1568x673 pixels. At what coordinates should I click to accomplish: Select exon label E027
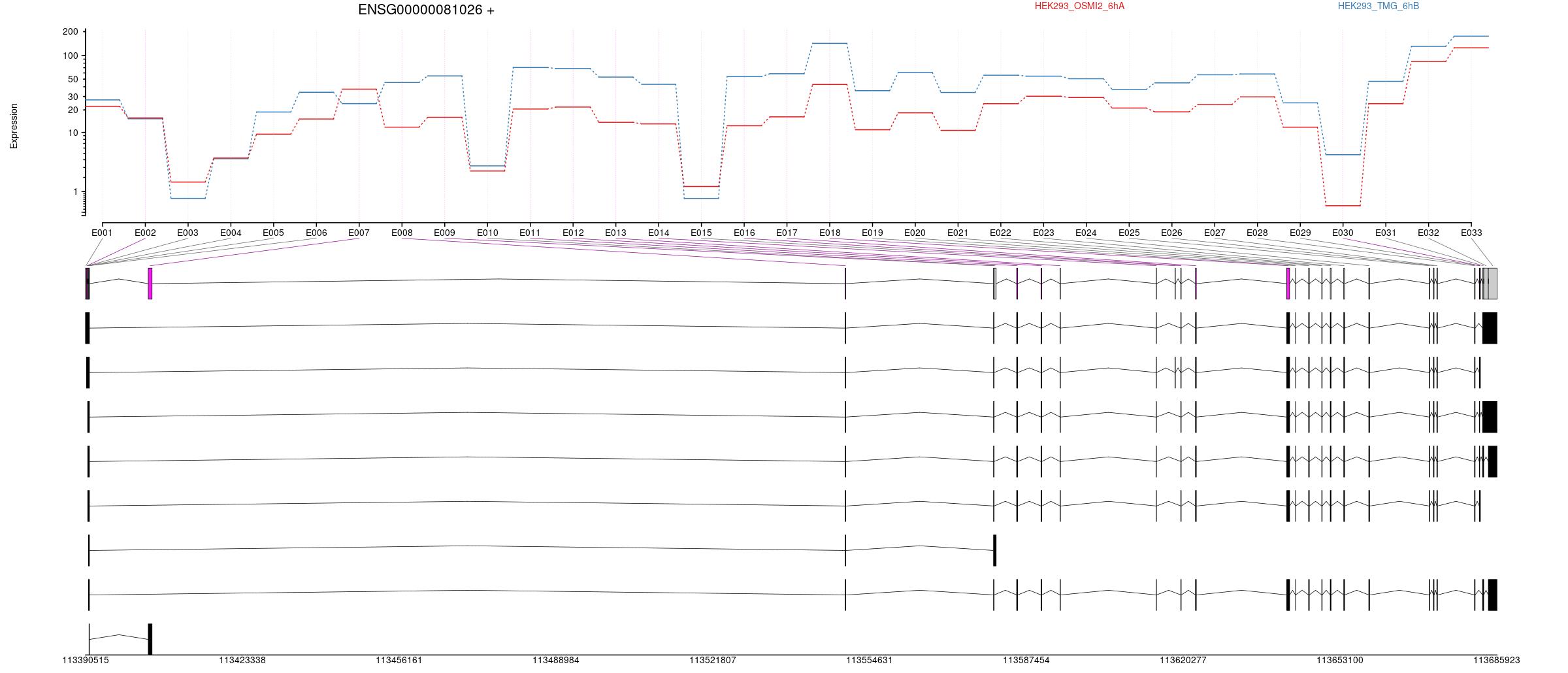tap(1215, 233)
